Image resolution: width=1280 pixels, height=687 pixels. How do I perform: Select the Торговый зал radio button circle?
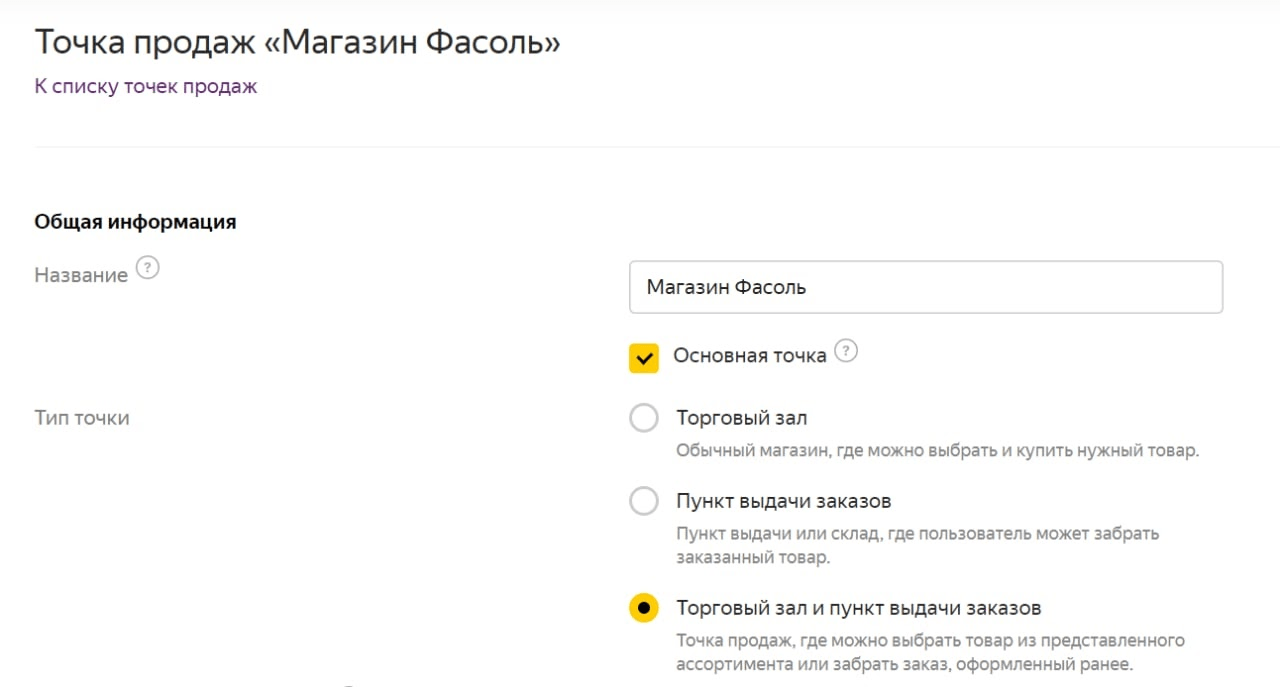tap(644, 418)
